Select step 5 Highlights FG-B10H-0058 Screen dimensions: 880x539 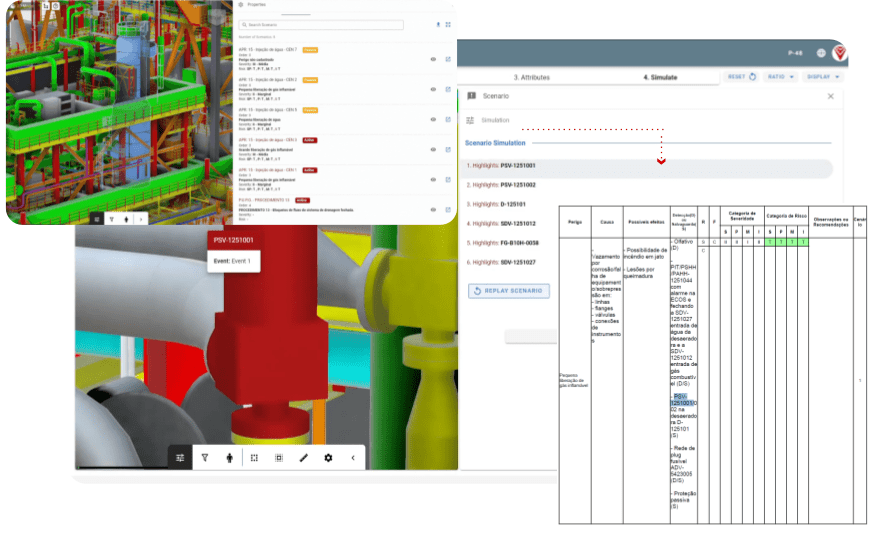point(503,243)
